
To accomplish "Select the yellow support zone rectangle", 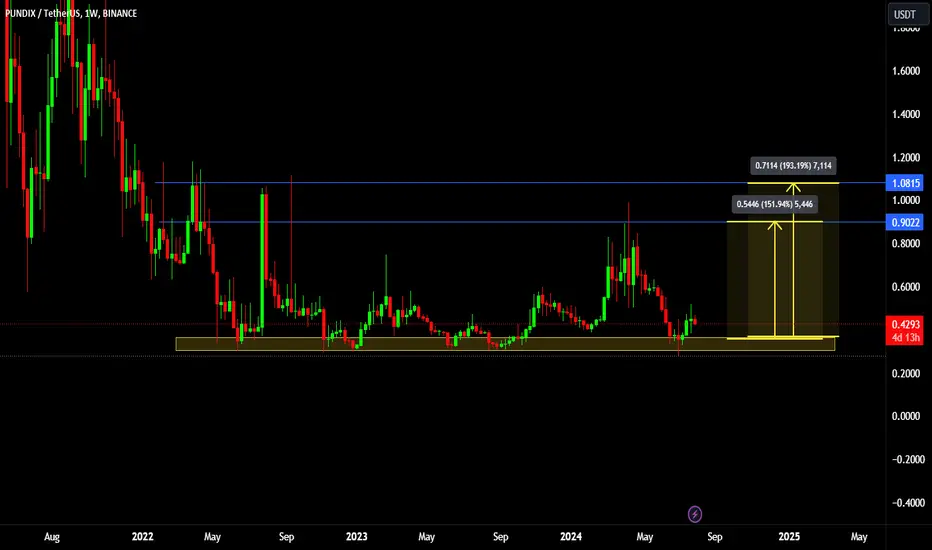I will click(505, 344).
